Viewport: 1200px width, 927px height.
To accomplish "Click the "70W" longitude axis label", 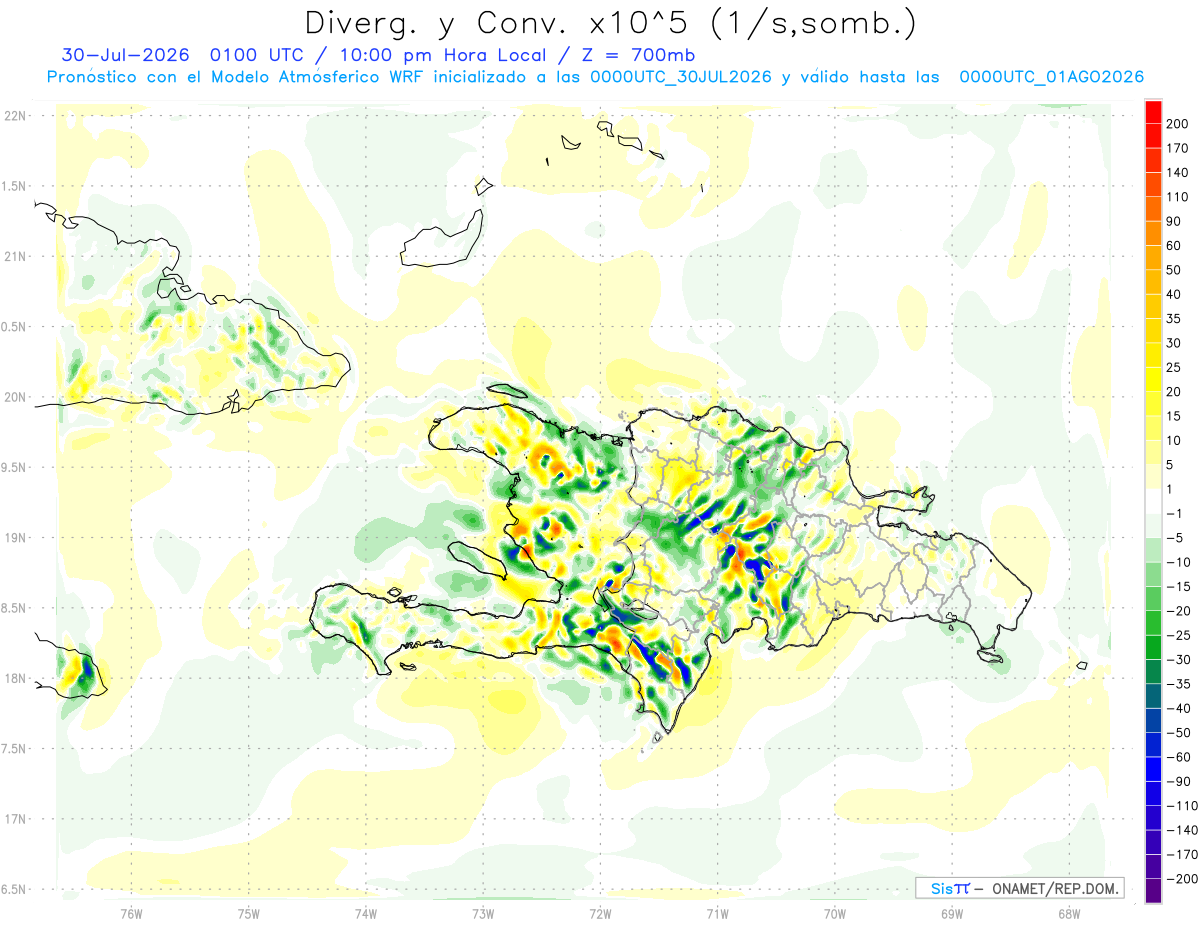I will coord(834,913).
